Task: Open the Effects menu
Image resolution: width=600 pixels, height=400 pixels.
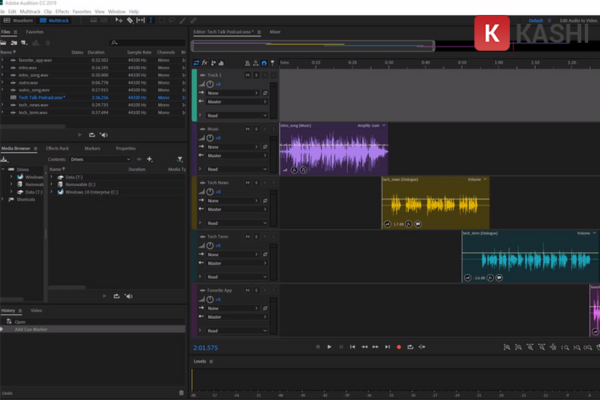Action: coord(62,11)
